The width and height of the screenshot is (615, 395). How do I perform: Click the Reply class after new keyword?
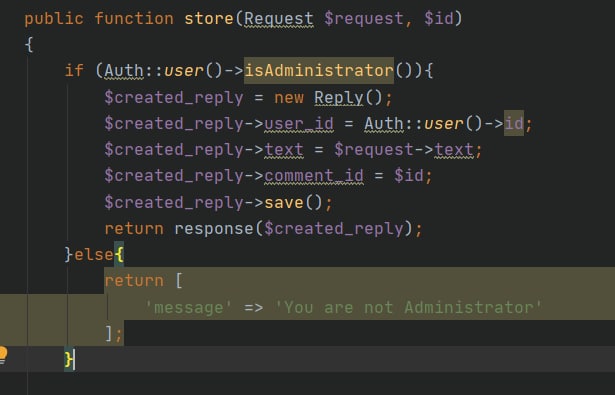(339, 98)
